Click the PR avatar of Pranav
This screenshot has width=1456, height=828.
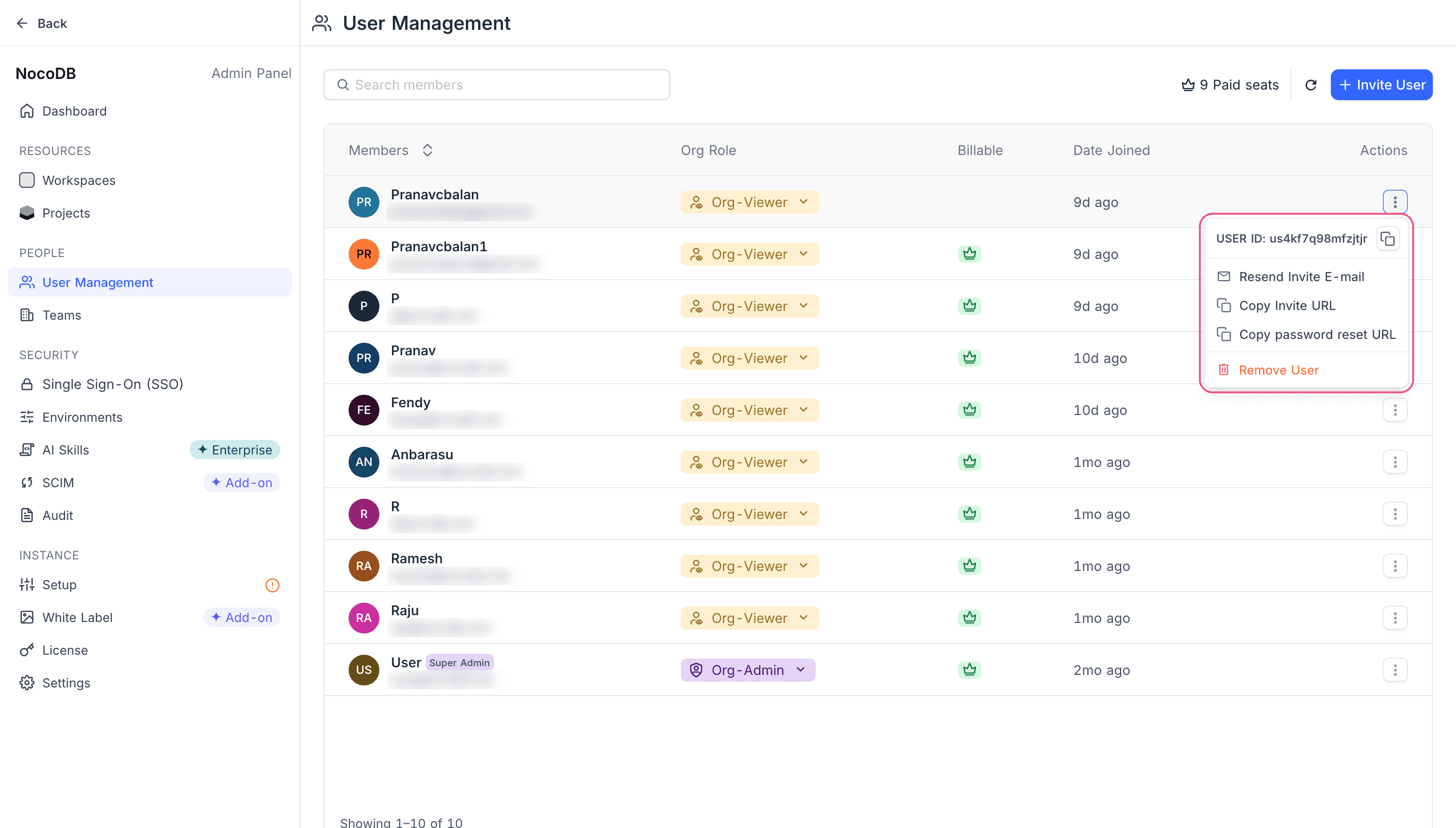[x=364, y=358]
